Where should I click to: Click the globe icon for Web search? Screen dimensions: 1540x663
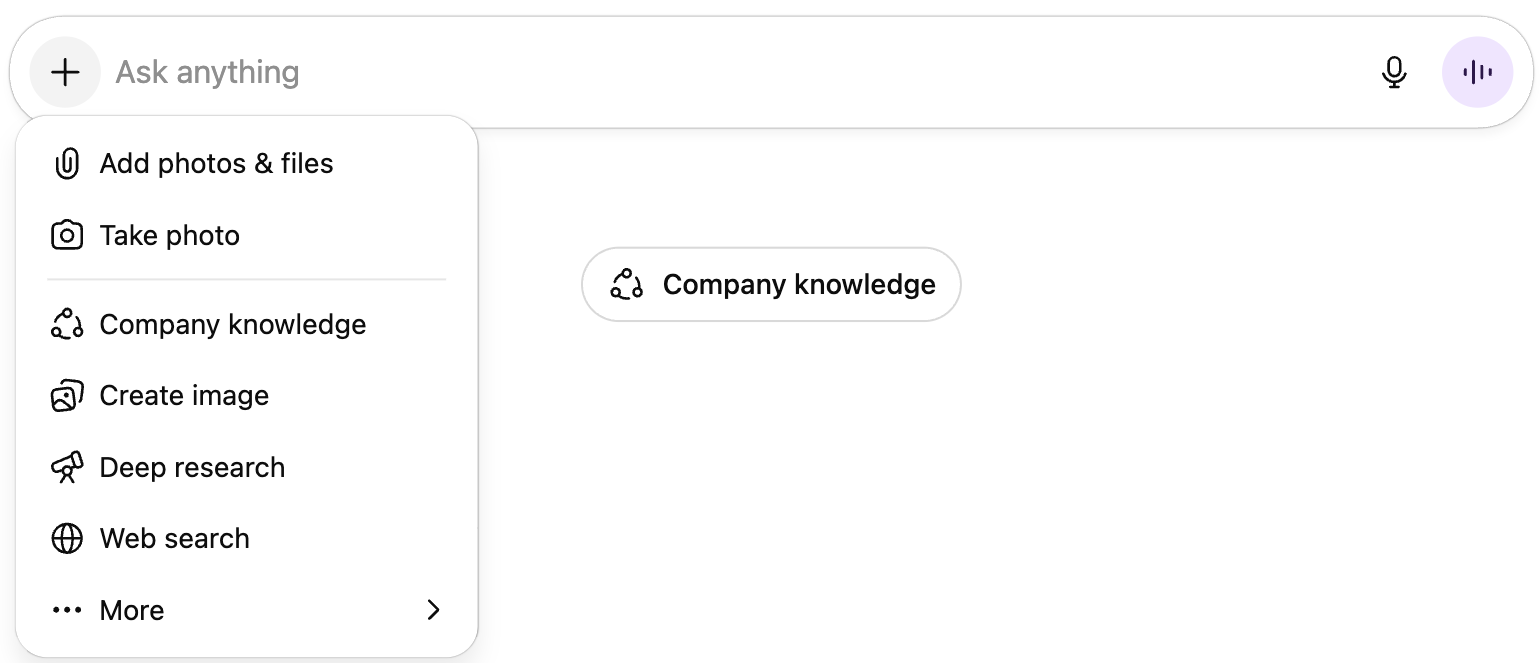pyautogui.click(x=67, y=539)
